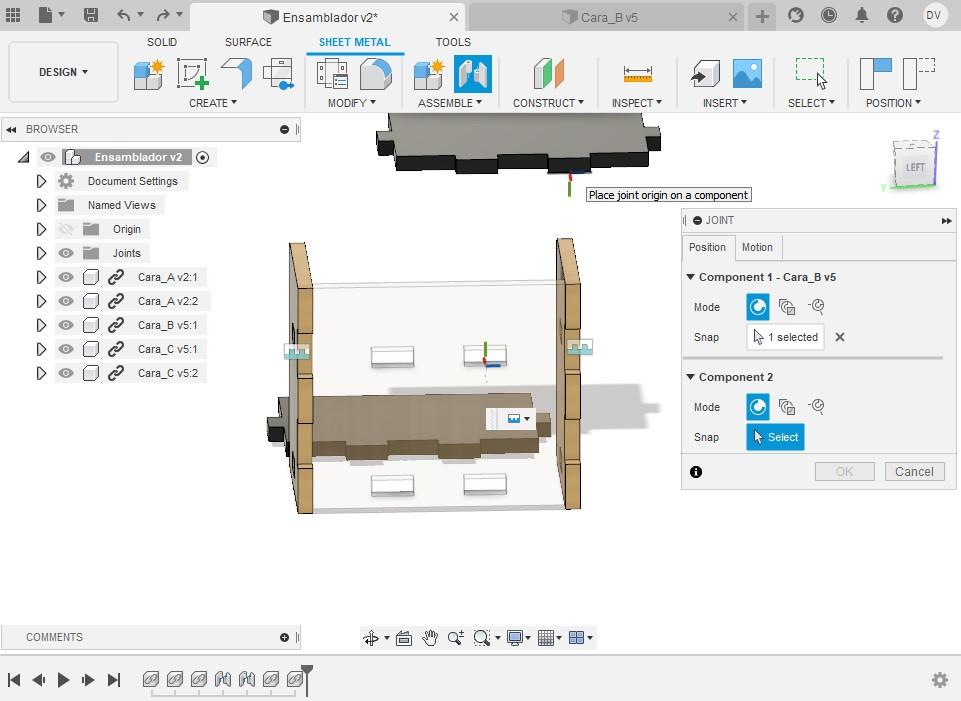Expand Document Settings node
961x701 pixels.
pyautogui.click(x=41, y=181)
